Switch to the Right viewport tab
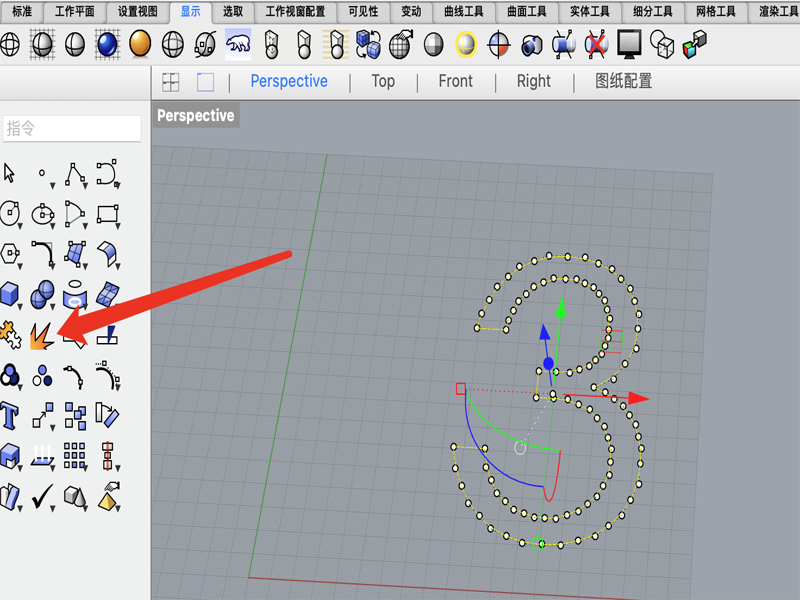 [x=534, y=81]
